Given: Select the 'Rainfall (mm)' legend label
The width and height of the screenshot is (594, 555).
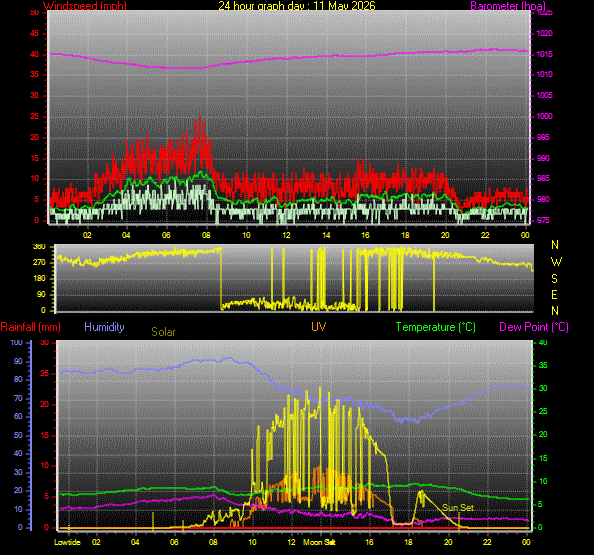Looking at the screenshot, I should point(30,327).
